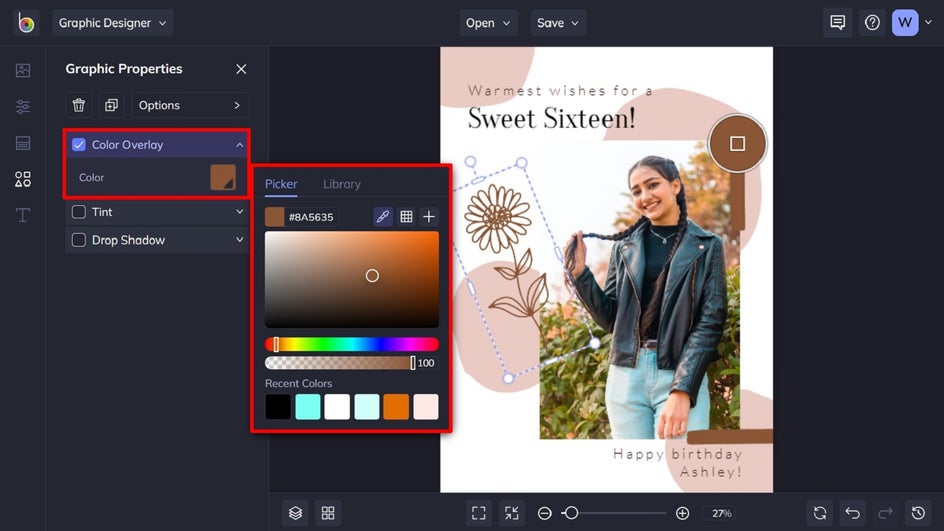
Task: Click the opacity value 100 field
Action: coord(426,362)
